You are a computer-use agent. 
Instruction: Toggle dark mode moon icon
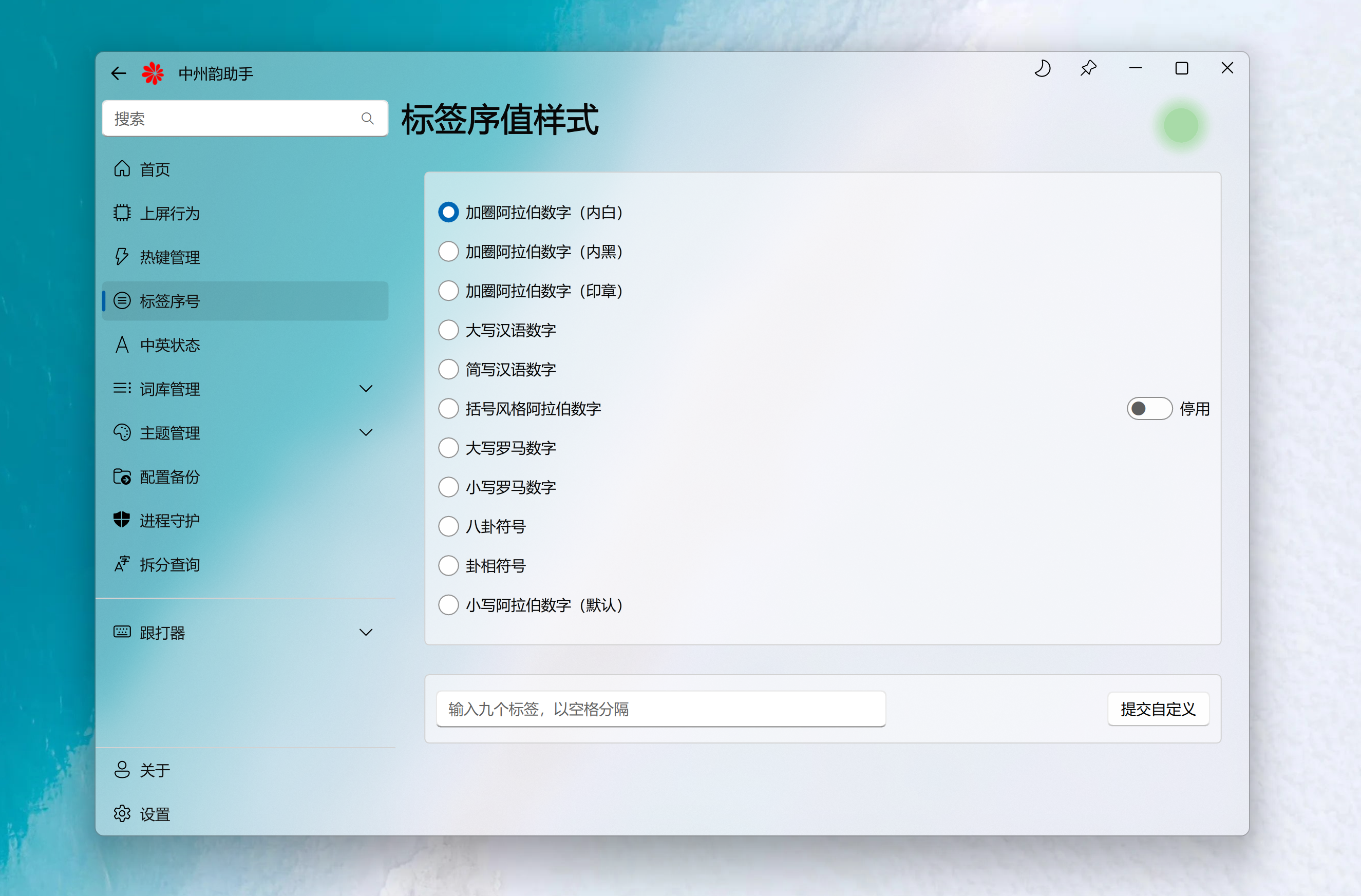[1043, 69]
